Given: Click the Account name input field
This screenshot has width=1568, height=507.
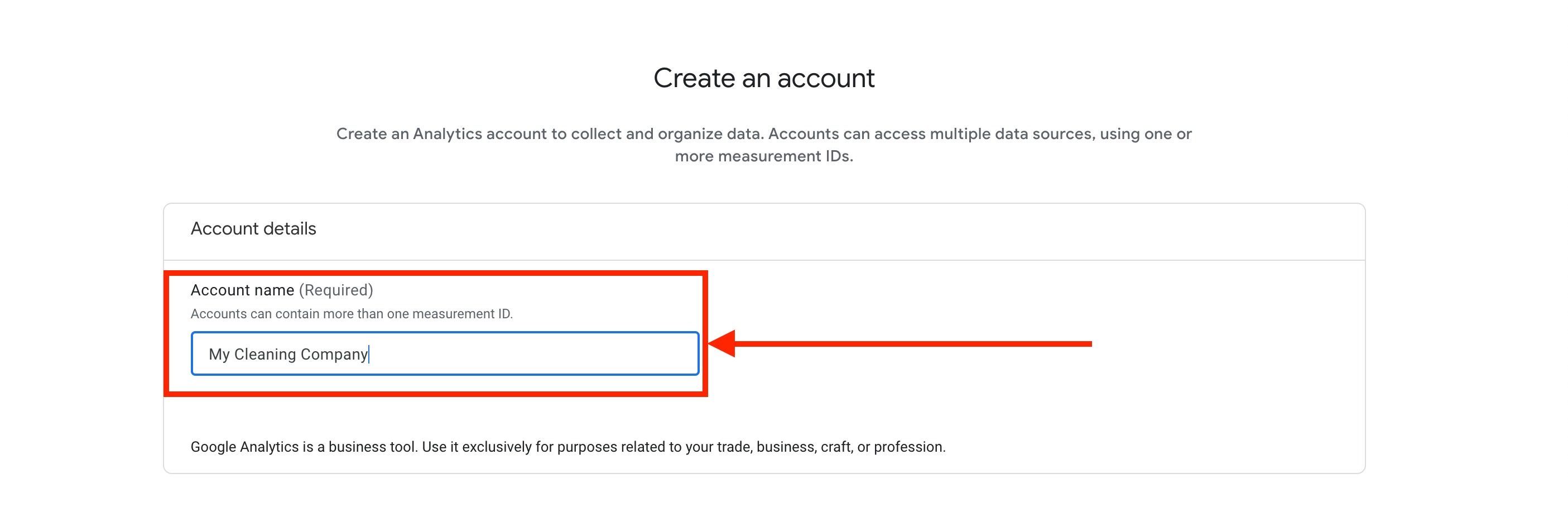Looking at the screenshot, I should (x=445, y=353).
